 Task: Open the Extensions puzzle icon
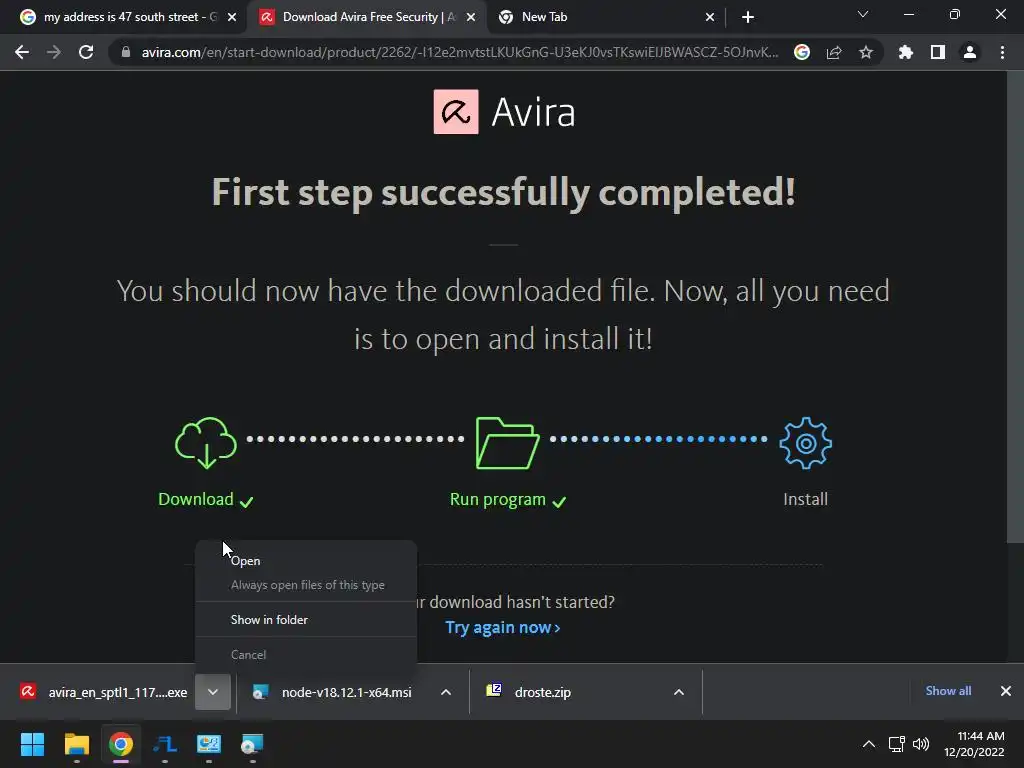pyautogui.click(x=905, y=52)
